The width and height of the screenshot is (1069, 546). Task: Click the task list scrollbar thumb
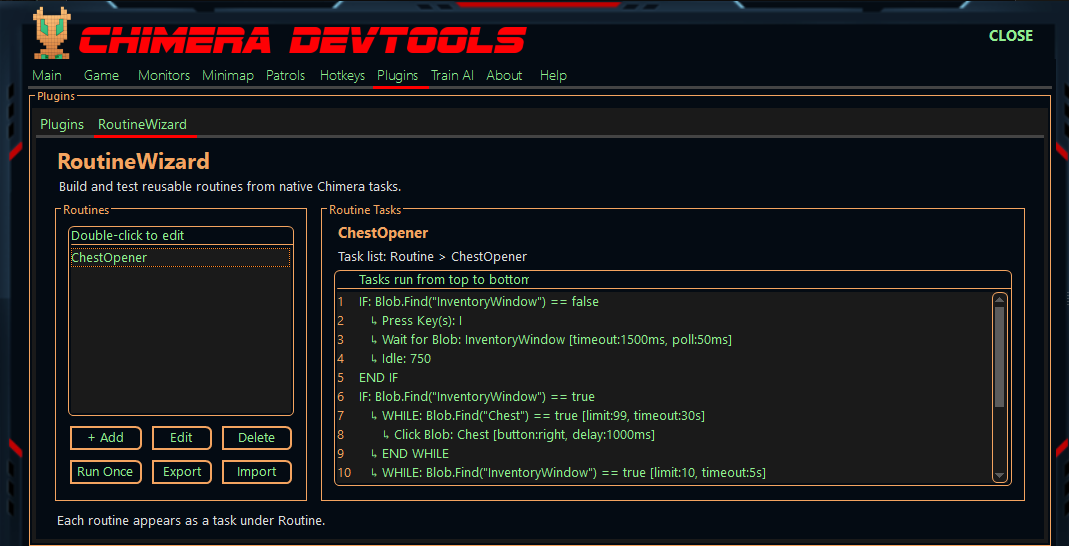pos(999,357)
